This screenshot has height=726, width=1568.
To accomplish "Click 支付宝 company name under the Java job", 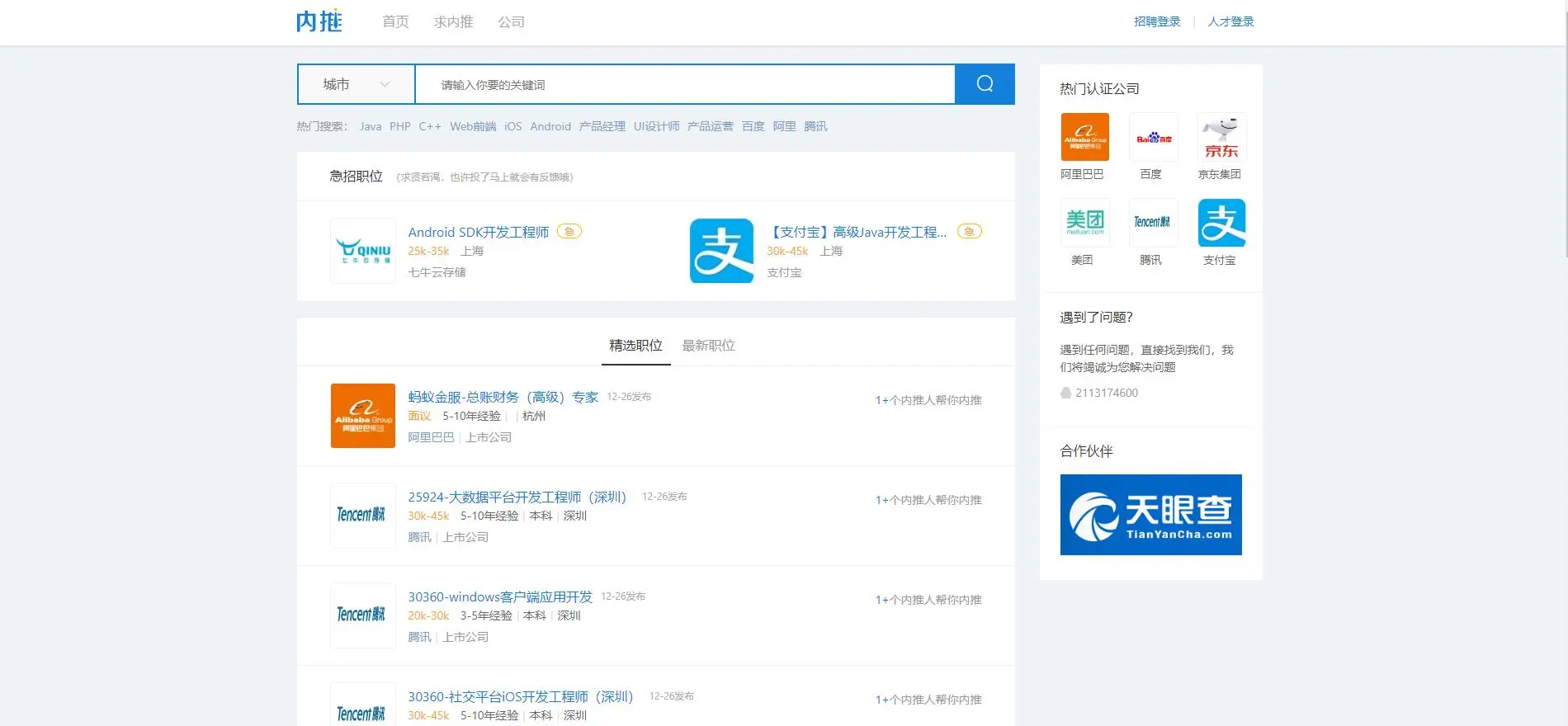I will (x=784, y=272).
